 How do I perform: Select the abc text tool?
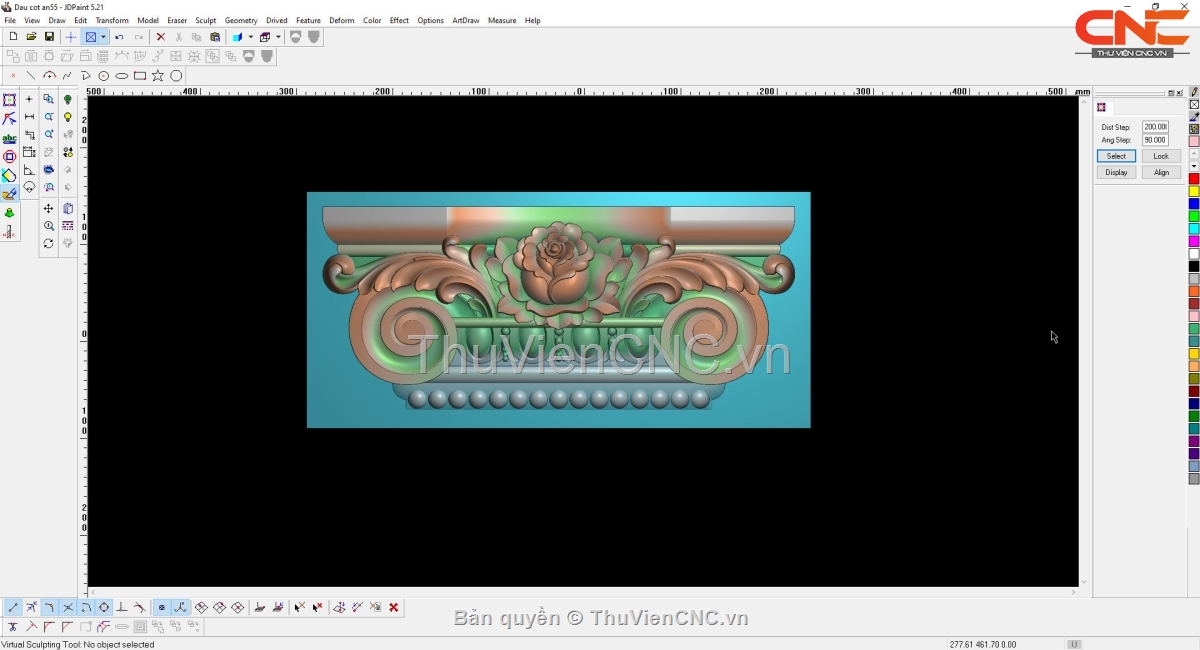point(9,139)
